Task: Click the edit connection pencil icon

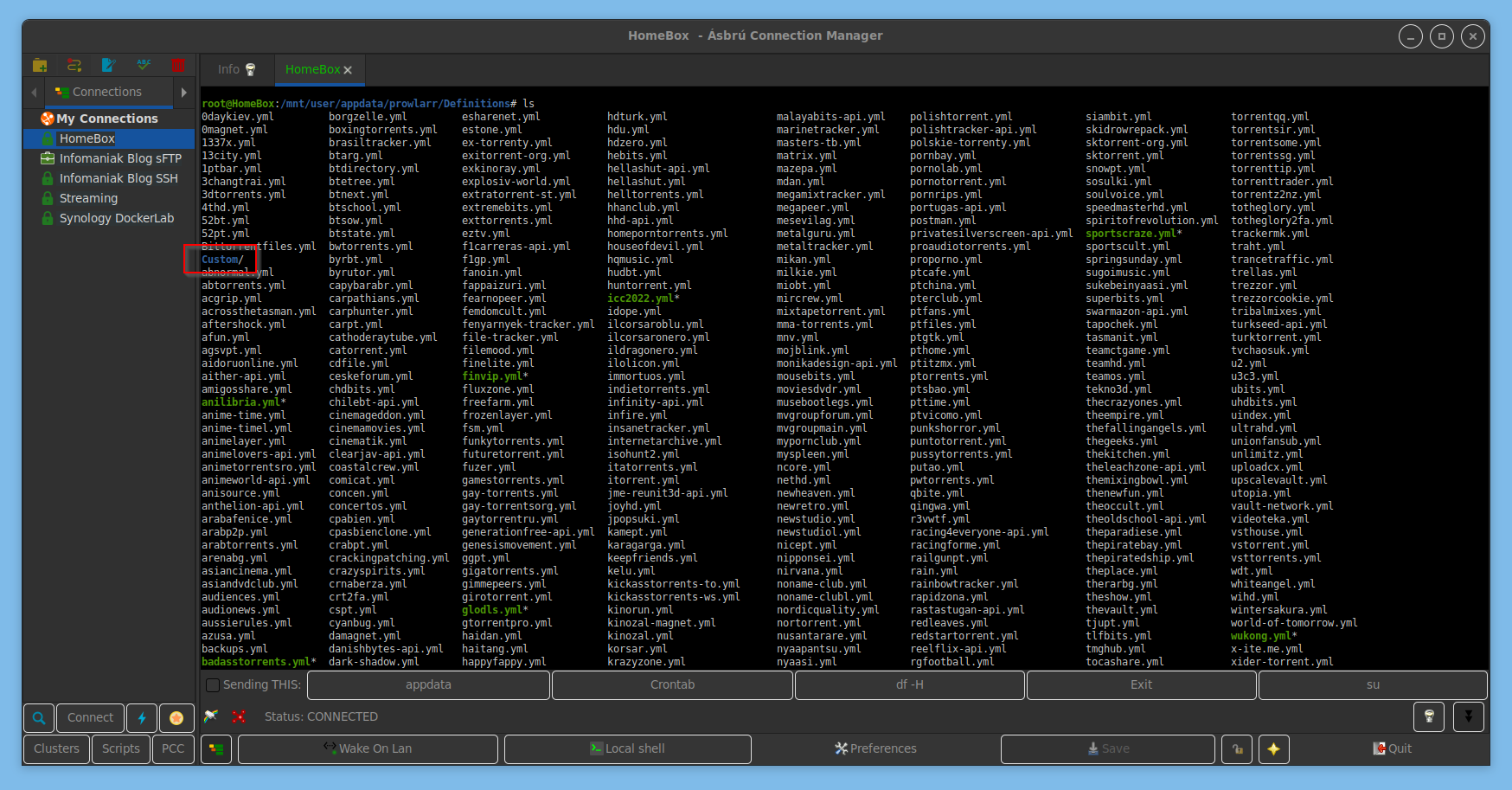Action: coord(109,65)
